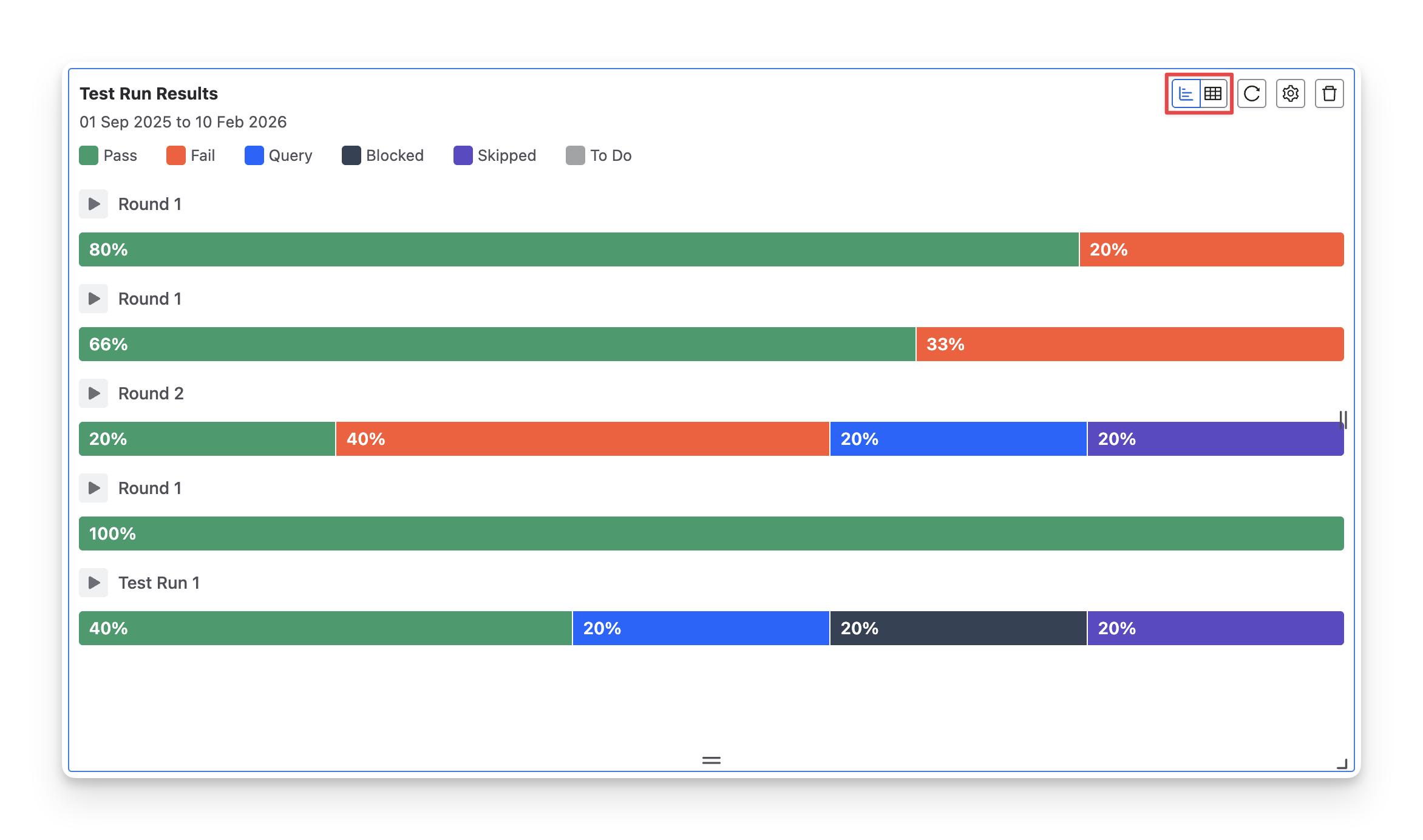The image size is (1423, 840).
Task: Switch to bar chart view
Action: [x=1186, y=94]
